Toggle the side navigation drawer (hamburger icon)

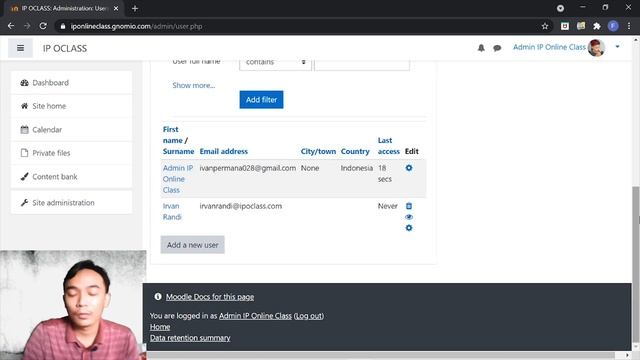[20, 48]
